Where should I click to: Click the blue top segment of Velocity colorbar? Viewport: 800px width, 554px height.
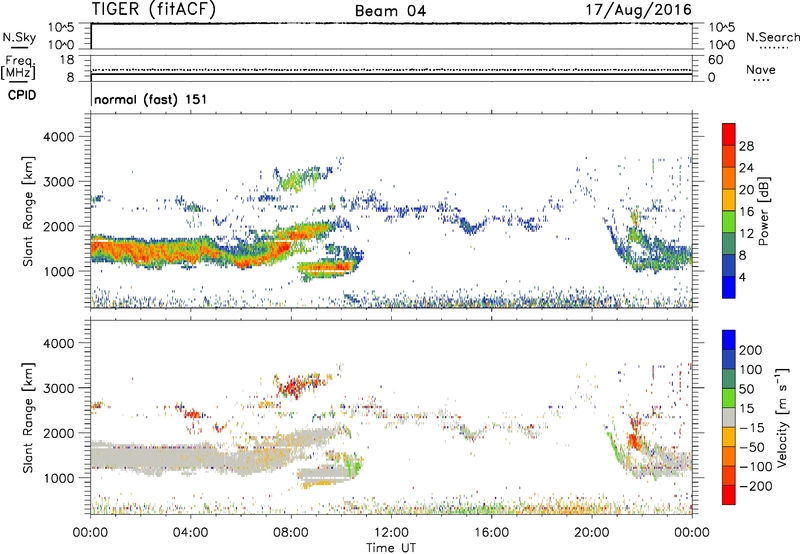click(x=729, y=340)
